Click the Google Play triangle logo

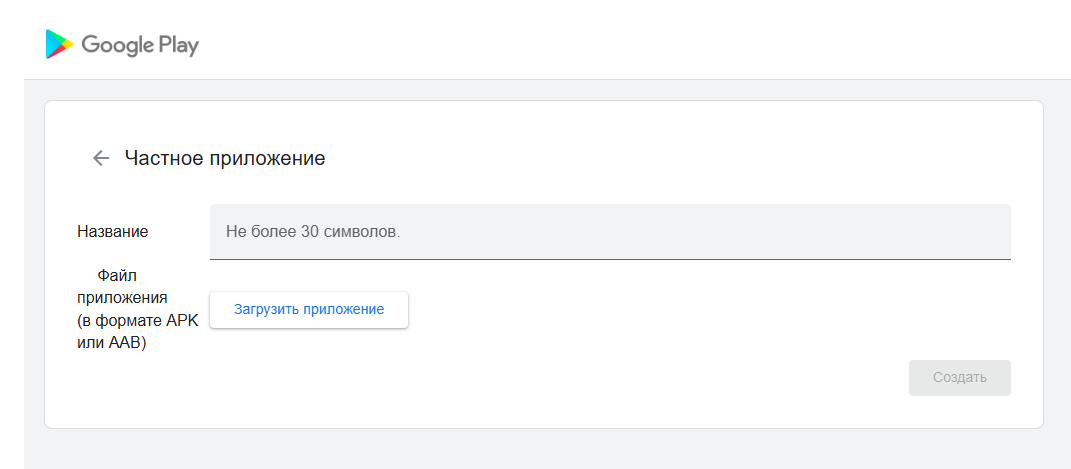click(59, 44)
